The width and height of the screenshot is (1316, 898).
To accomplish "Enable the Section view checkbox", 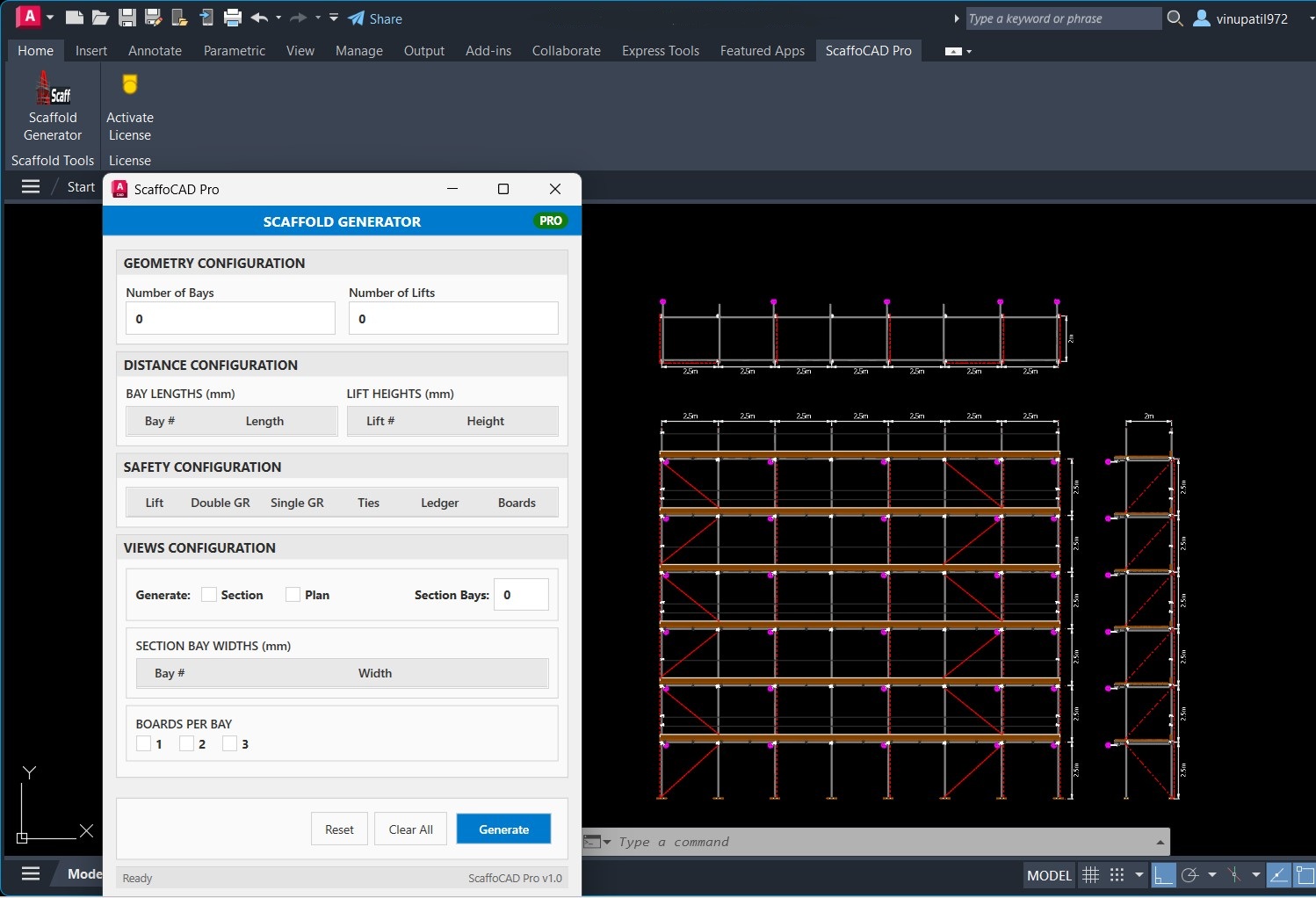I will (x=209, y=595).
